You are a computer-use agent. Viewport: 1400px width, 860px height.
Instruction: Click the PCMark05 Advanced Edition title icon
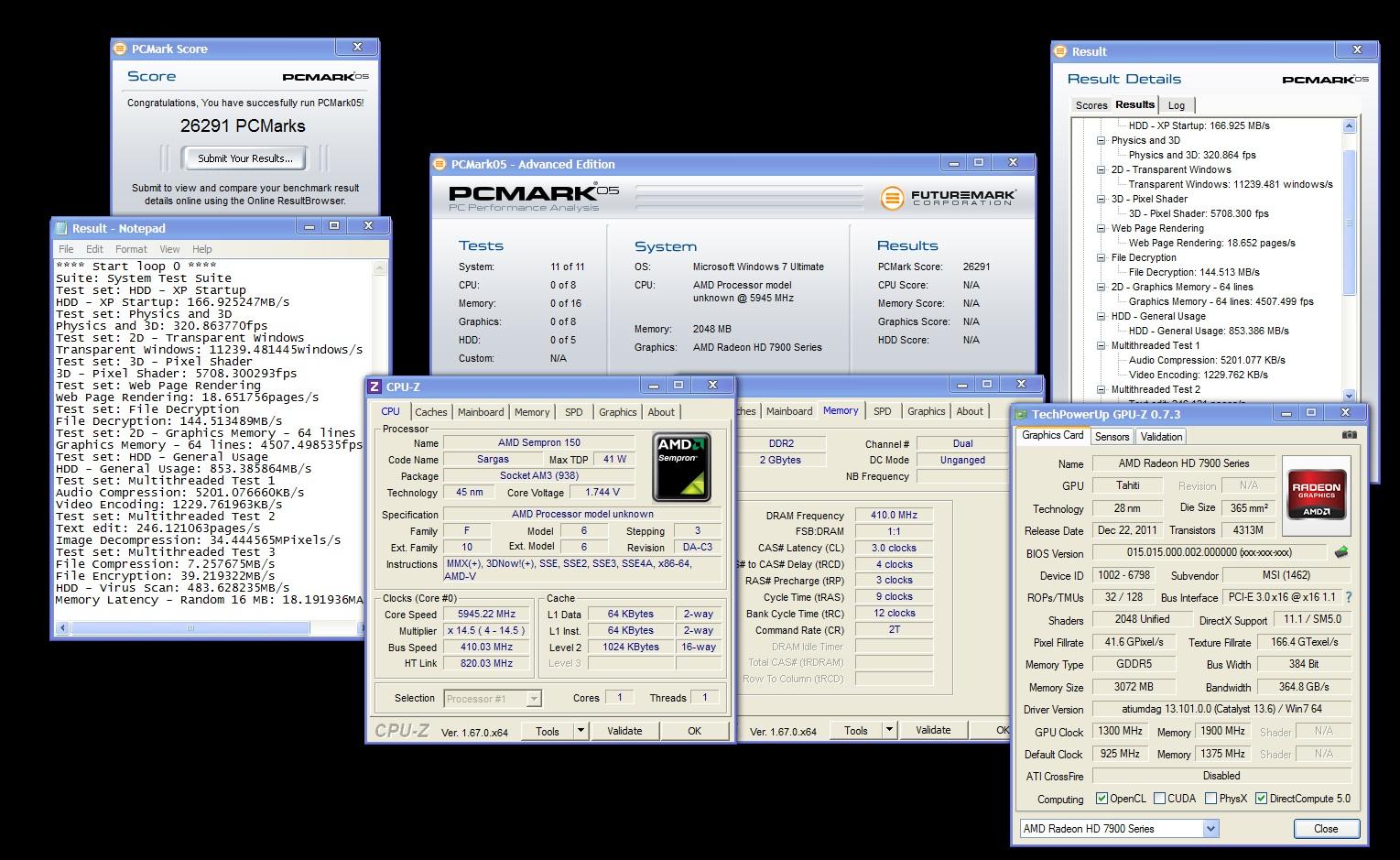[440, 164]
